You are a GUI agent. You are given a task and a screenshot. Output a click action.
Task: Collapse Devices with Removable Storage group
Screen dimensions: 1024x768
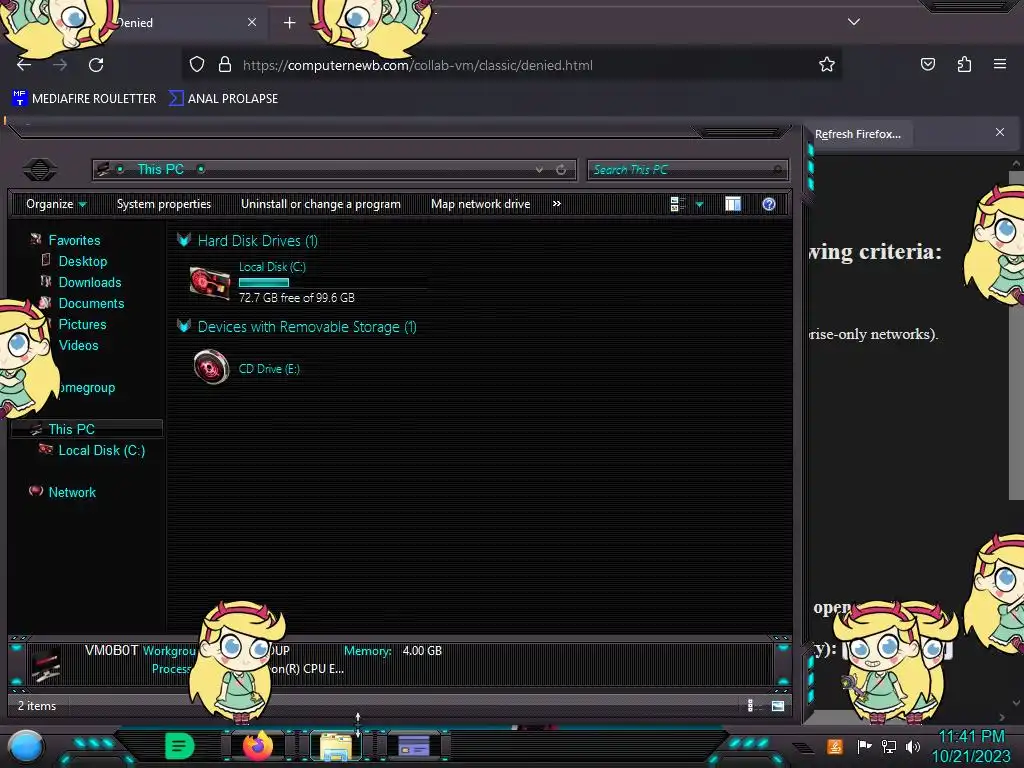click(184, 326)
